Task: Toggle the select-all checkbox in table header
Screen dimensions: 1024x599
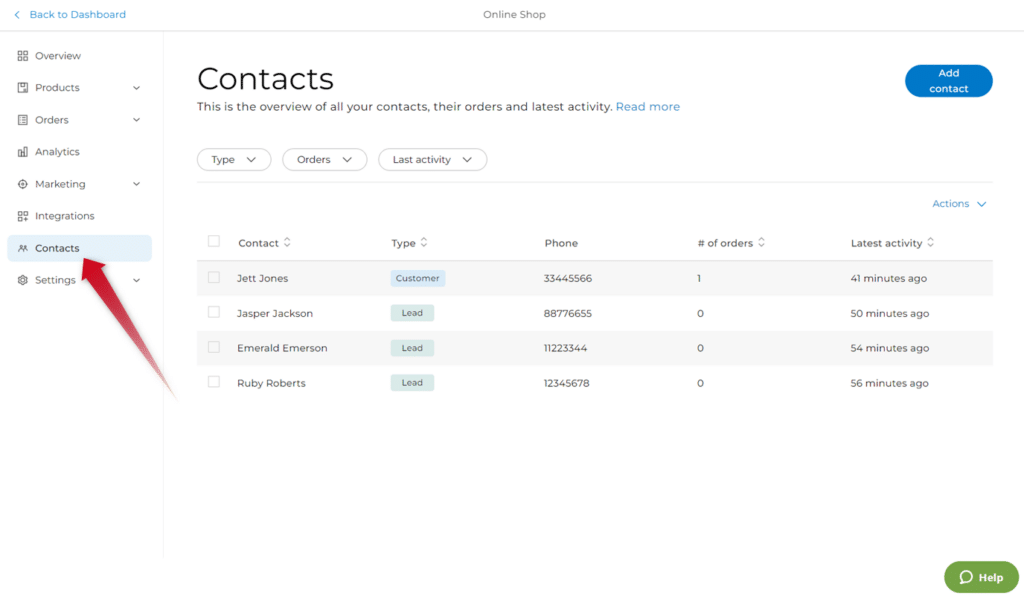Action: point(214,241)
